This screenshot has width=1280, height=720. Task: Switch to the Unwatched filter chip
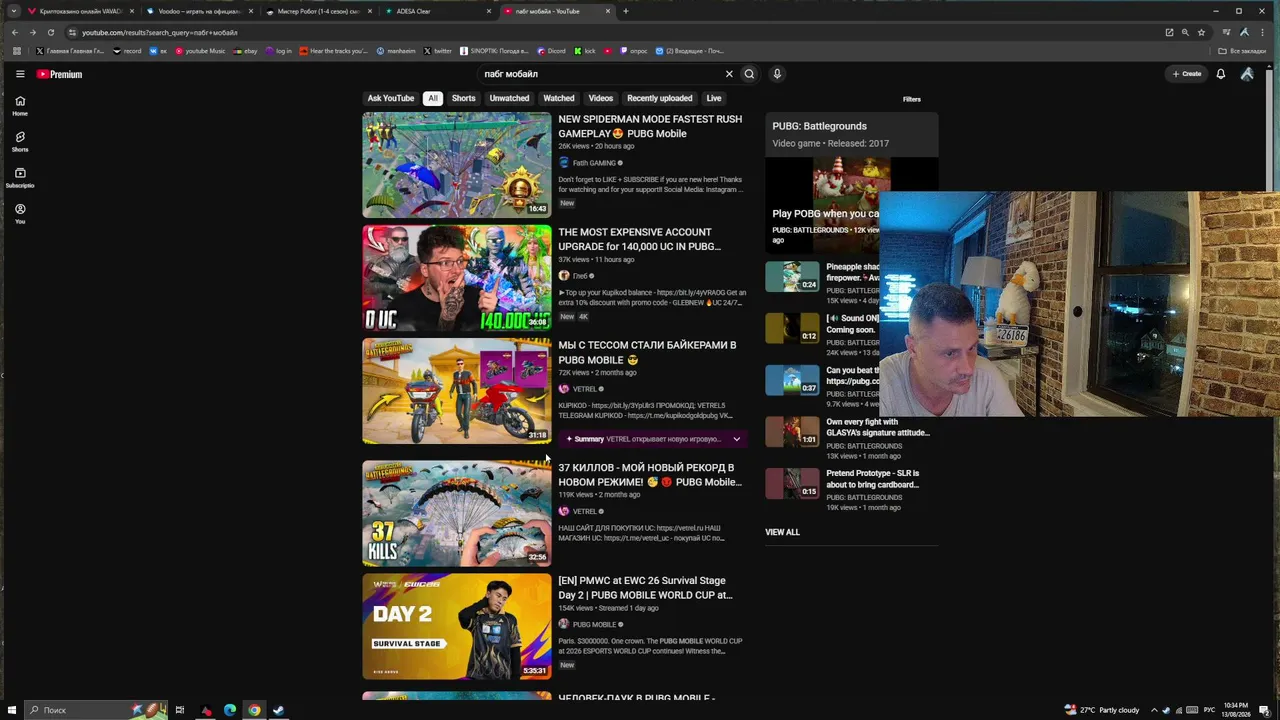[509, 98]
